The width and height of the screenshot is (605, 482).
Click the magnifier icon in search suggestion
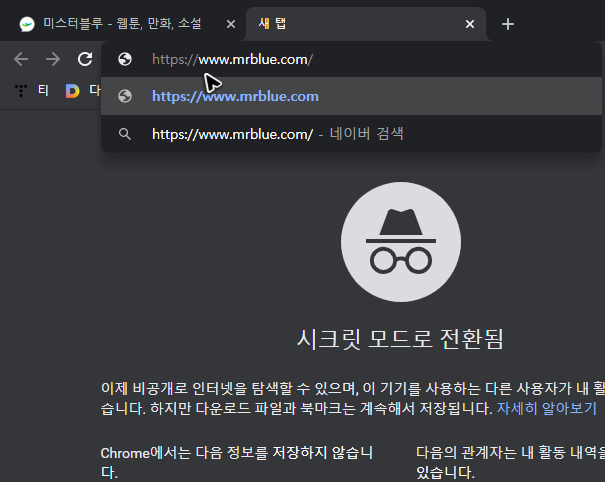(125, 134)
